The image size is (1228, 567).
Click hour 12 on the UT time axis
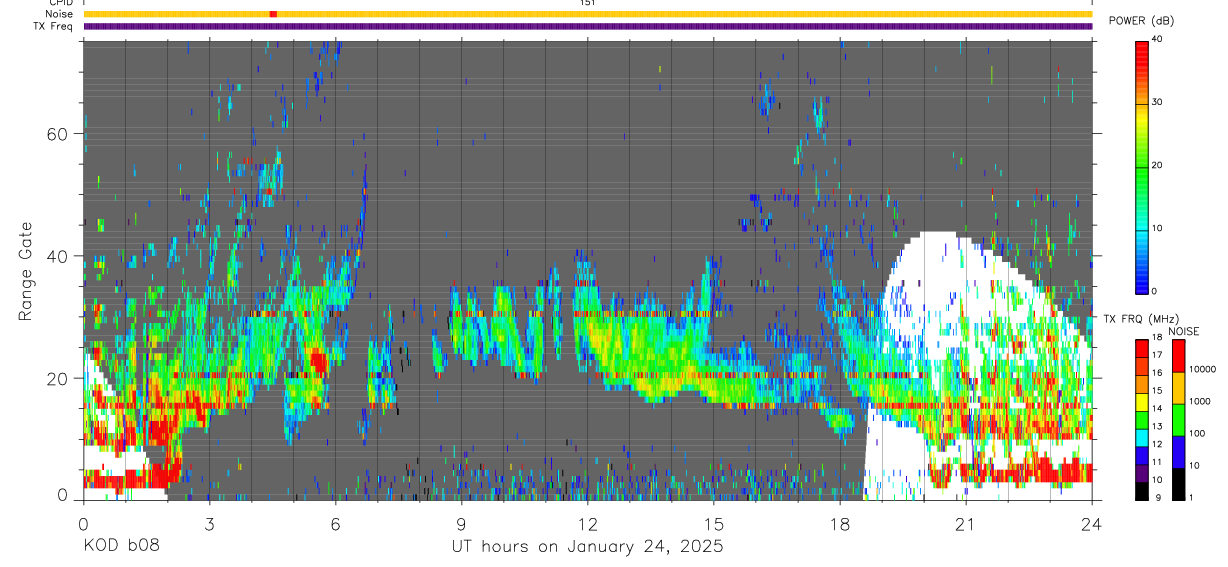[588, 523]
